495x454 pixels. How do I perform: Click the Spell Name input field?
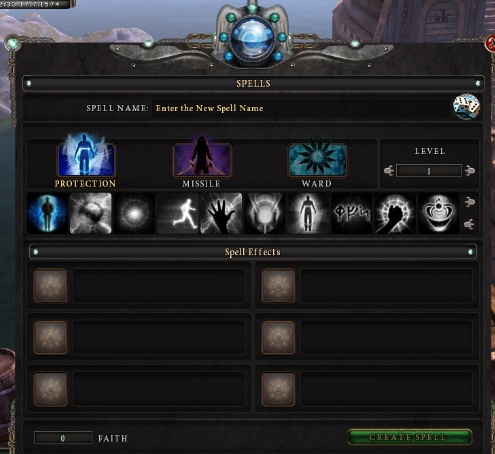point(301,108)
